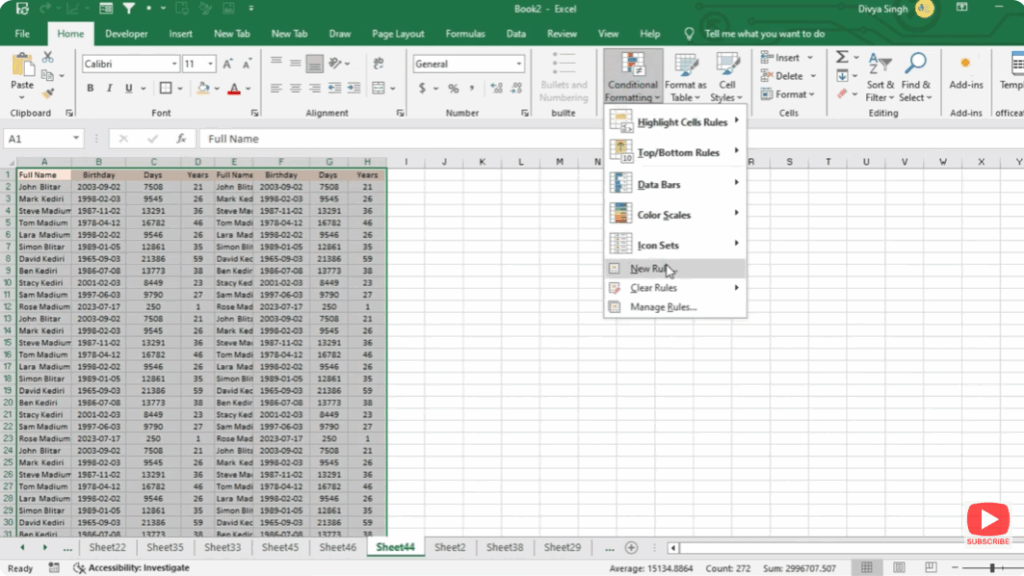This screenshot has height=576, width=1024.
Task: Toggle underline formatting
Action: point(127,88)
